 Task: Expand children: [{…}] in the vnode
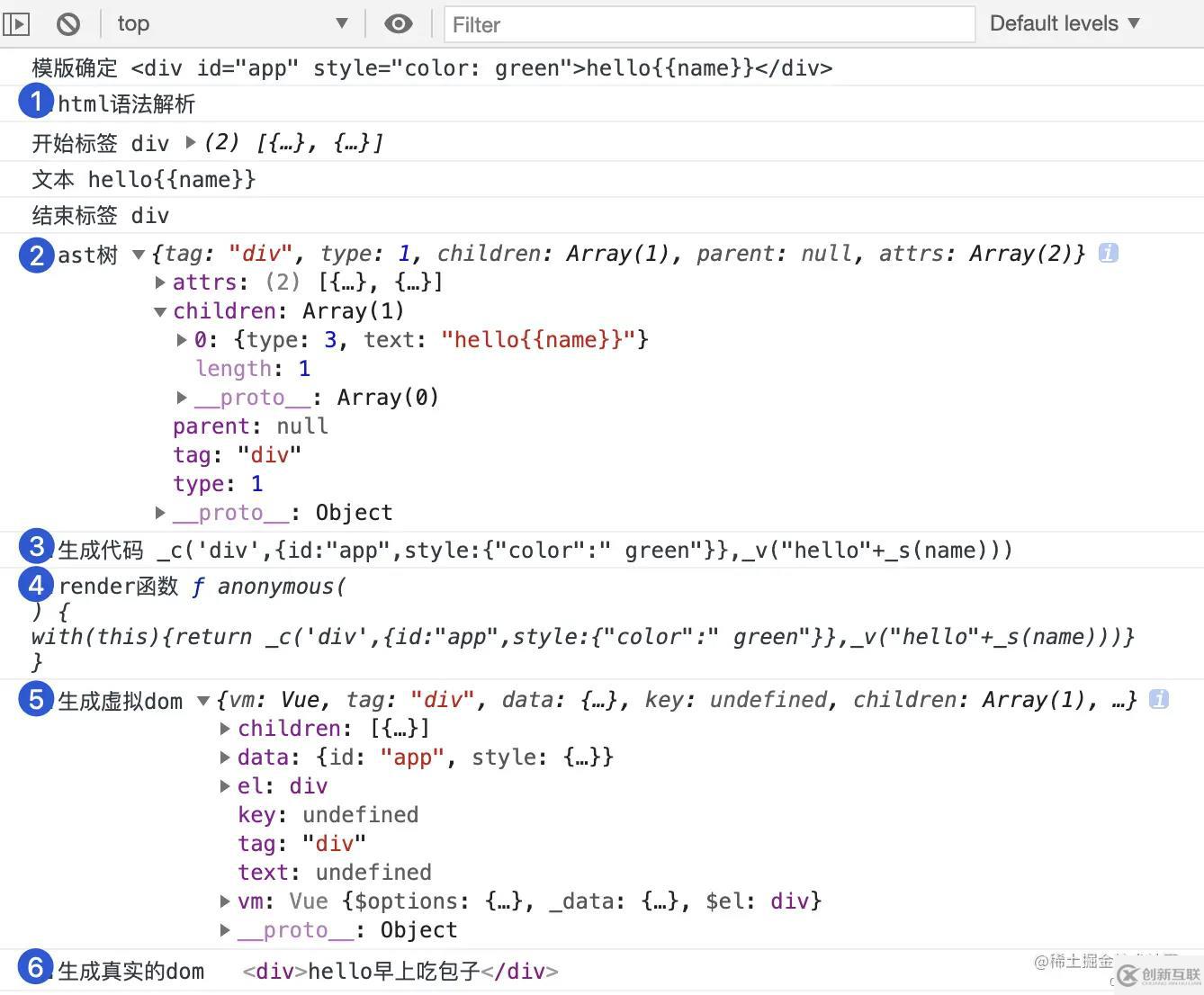(x=225, y=729)
